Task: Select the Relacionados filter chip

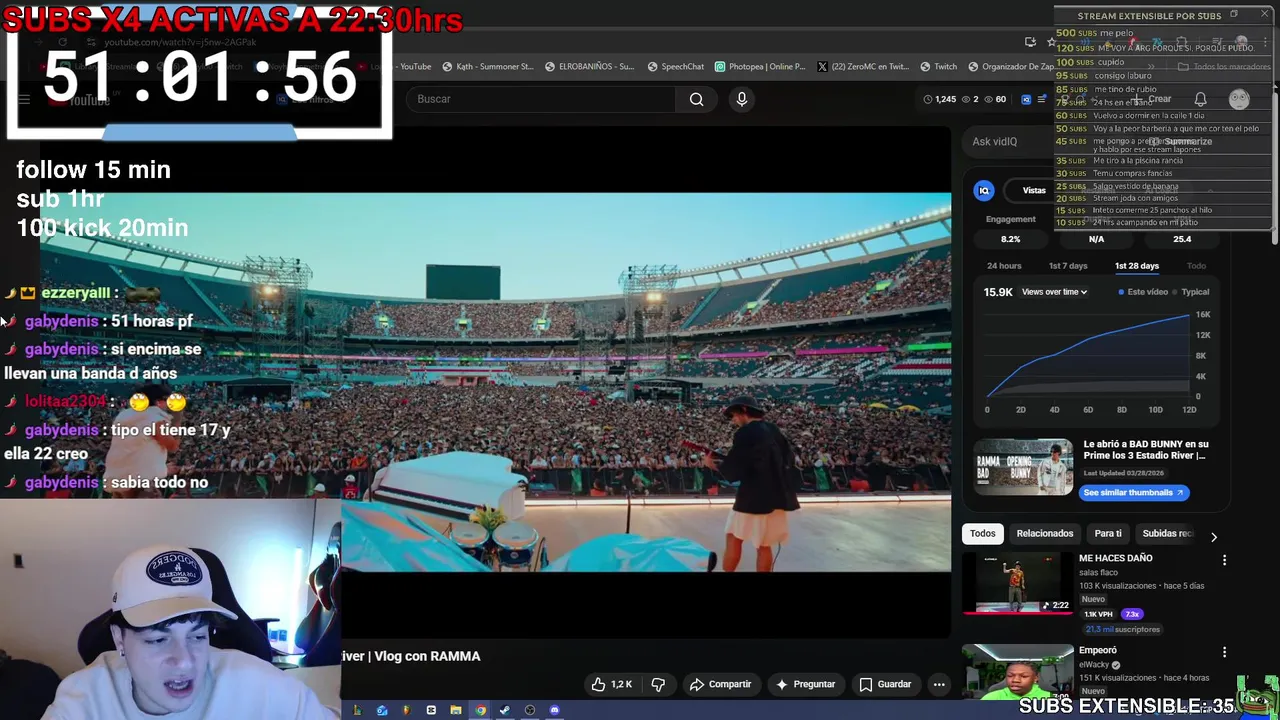Action: pos(1045,534)
